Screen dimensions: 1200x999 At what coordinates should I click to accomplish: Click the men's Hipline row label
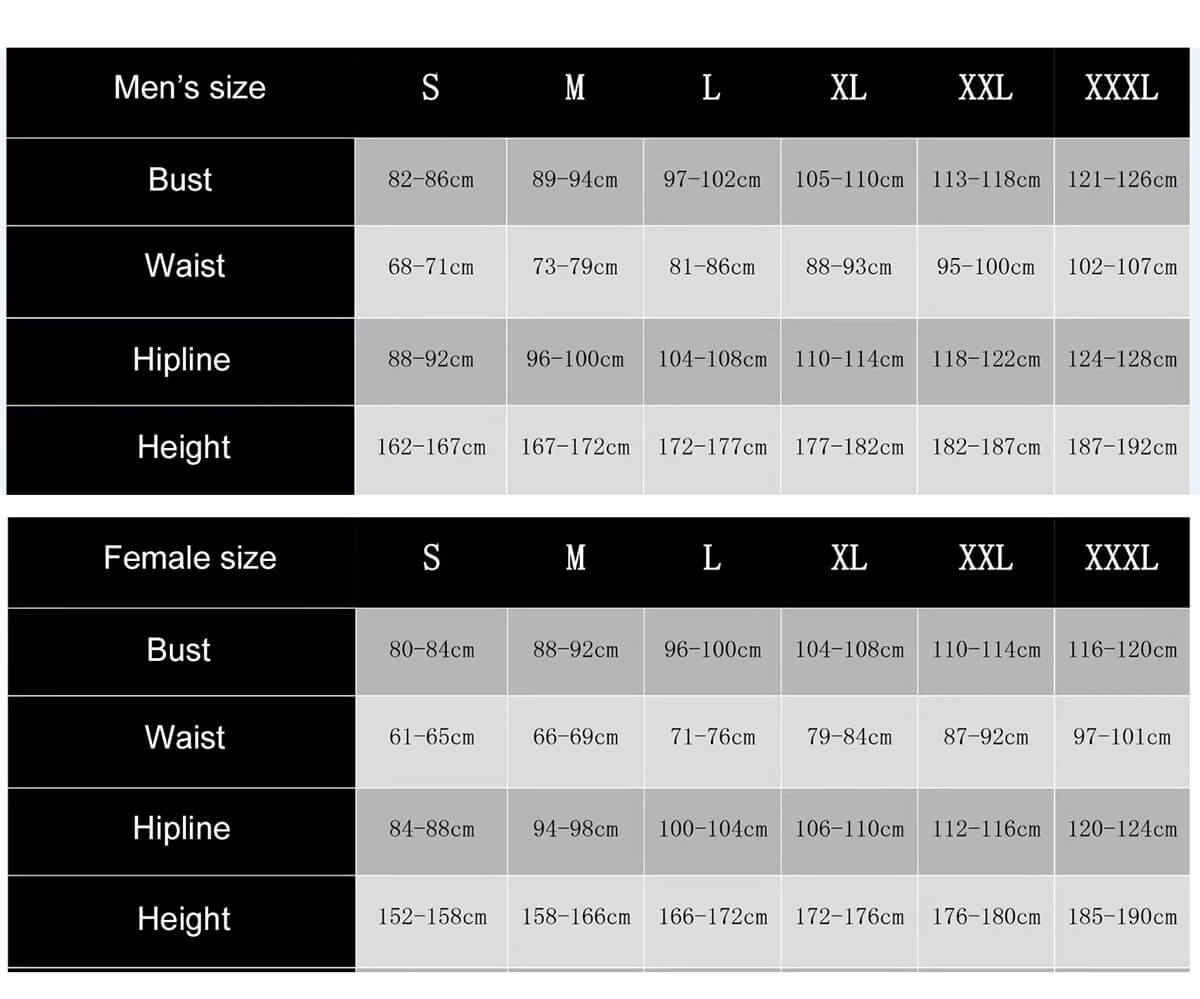[181, 360]
